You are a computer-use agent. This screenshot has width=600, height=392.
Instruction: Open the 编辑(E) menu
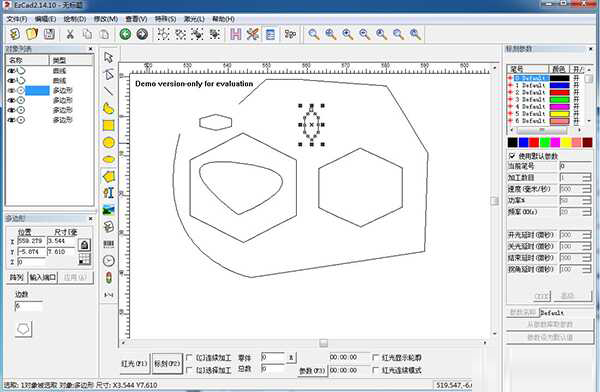45,19
